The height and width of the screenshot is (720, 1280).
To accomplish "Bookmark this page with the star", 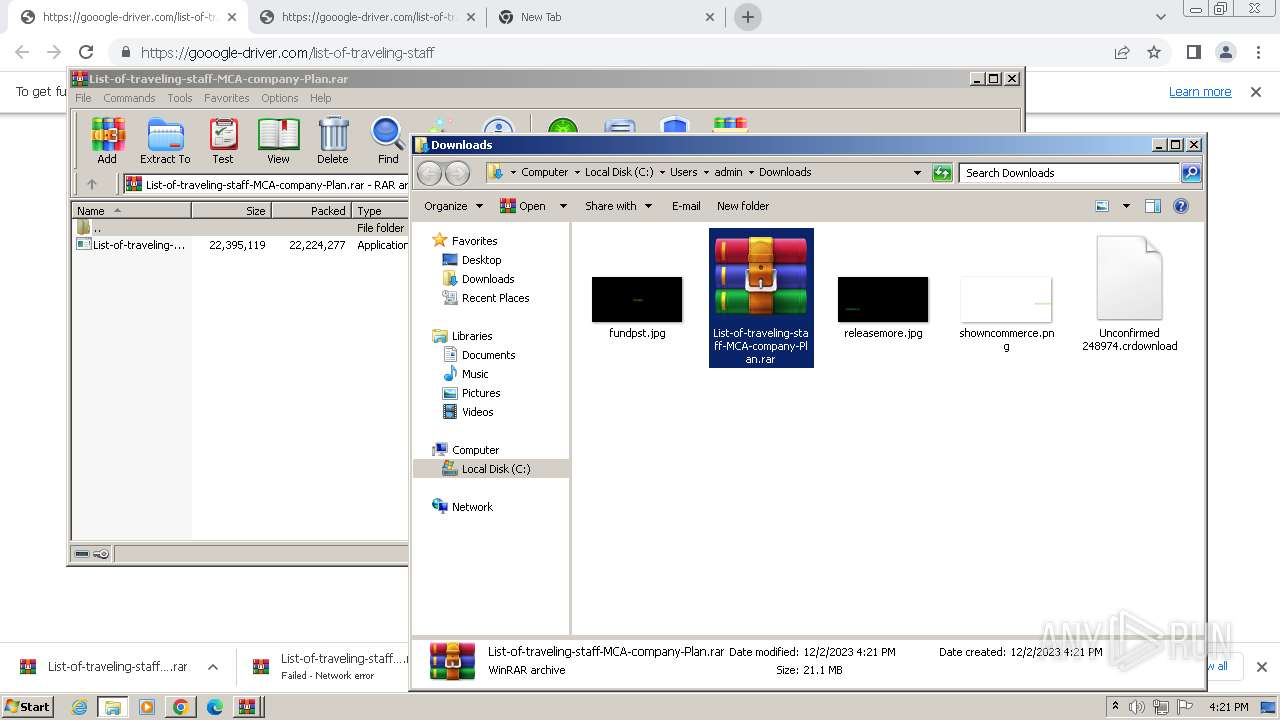I will (1154, 52).
